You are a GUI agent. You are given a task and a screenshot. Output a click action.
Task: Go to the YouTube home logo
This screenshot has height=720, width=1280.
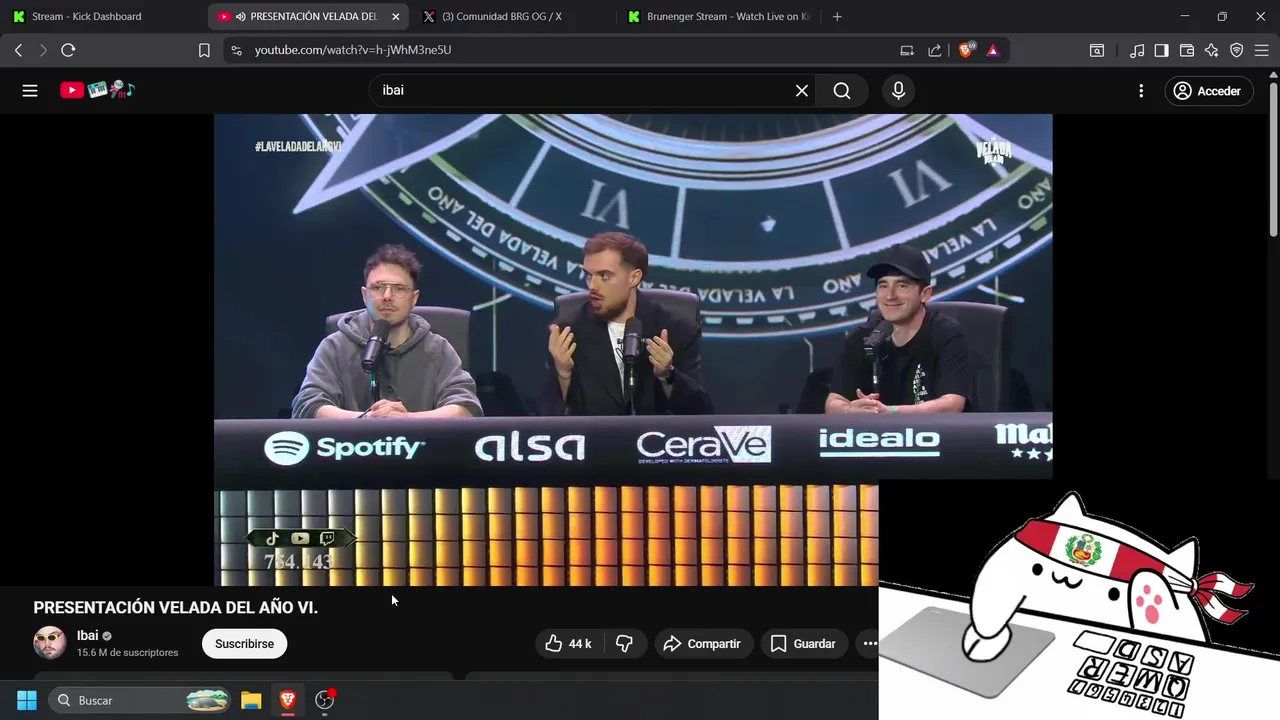(97, 90)
